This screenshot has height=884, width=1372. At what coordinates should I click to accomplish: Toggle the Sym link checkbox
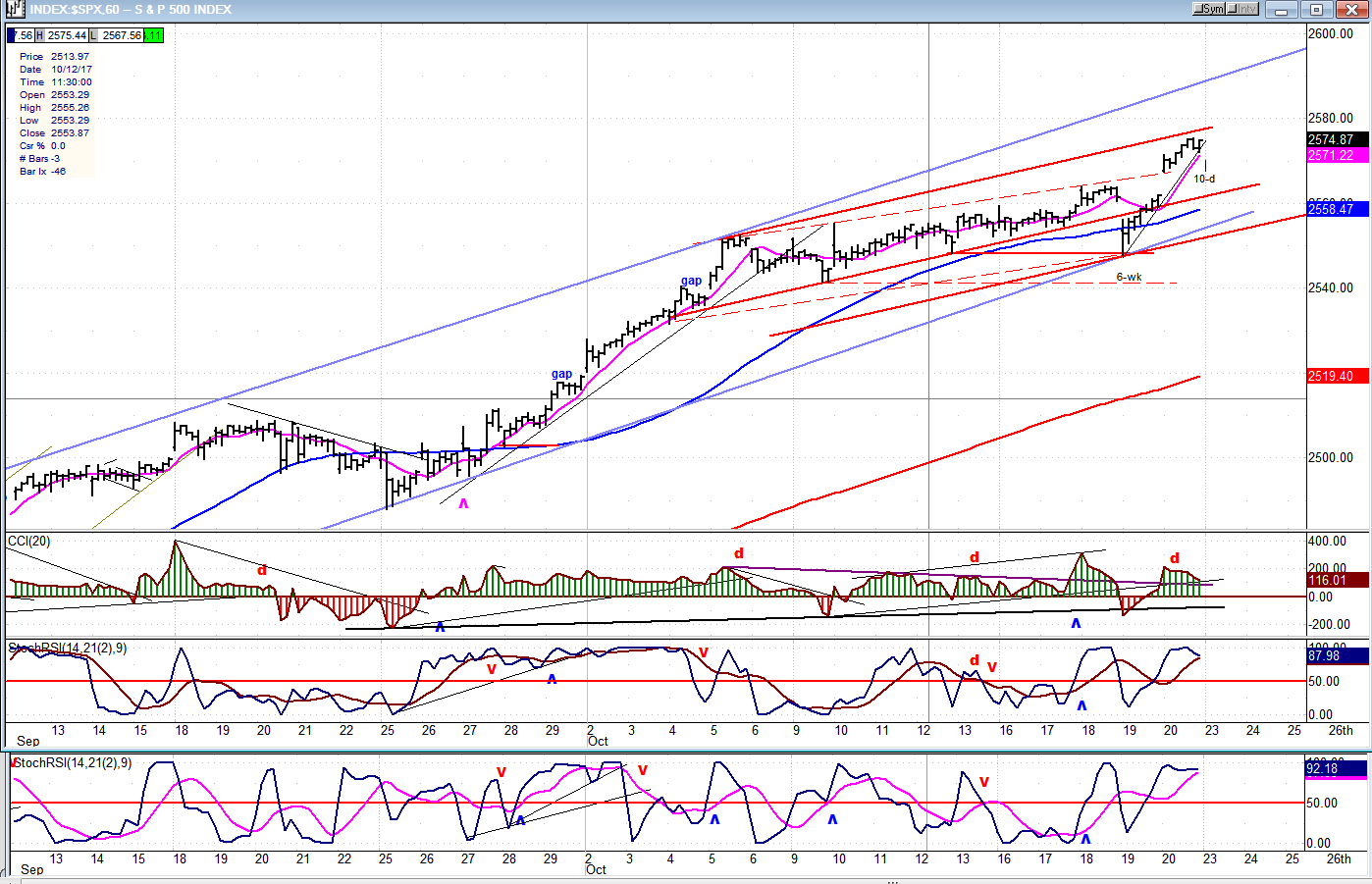pos(1209,10)
